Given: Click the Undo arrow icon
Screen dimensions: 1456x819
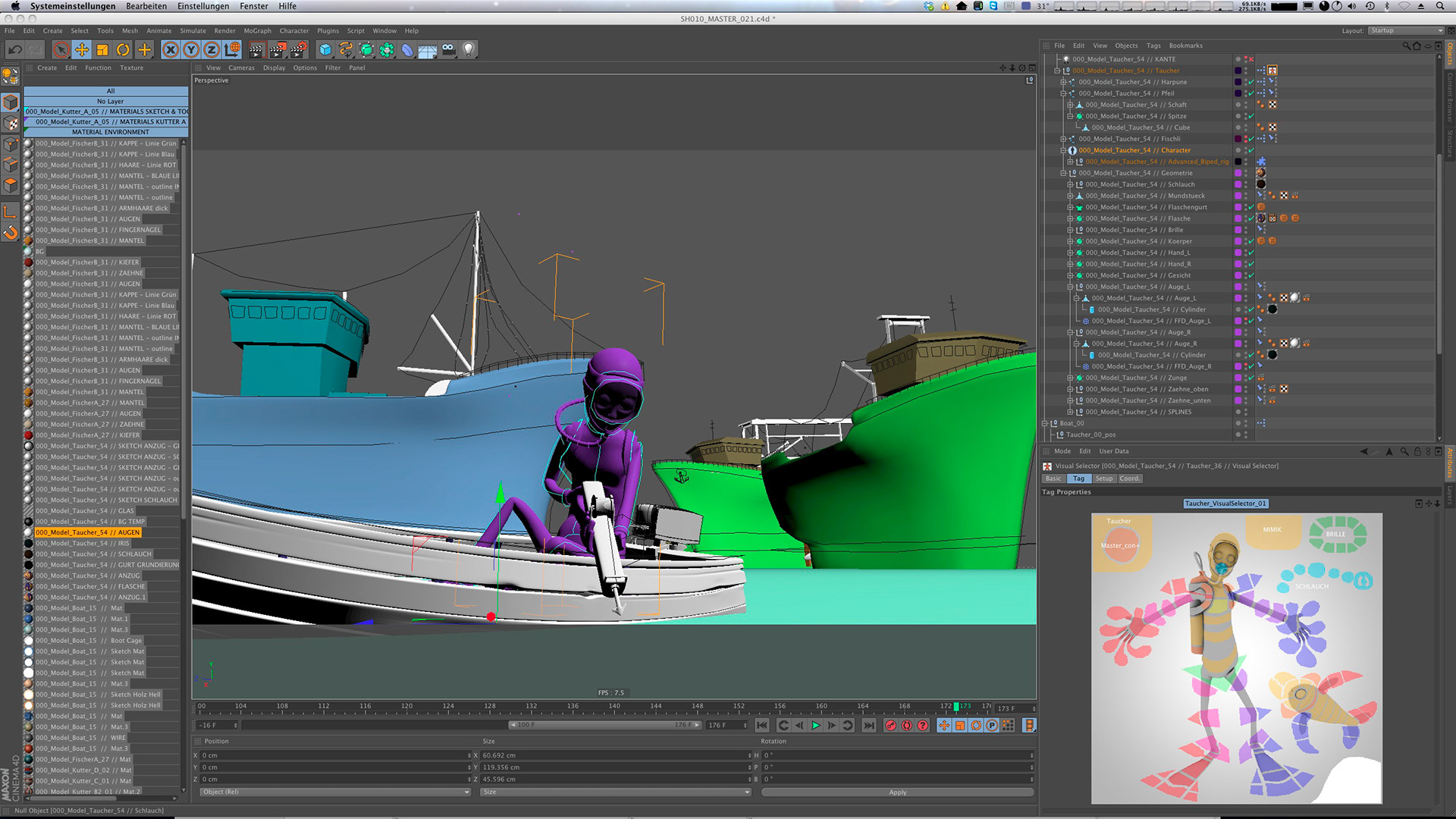Looking at the screenshot, I should point(14,50).
